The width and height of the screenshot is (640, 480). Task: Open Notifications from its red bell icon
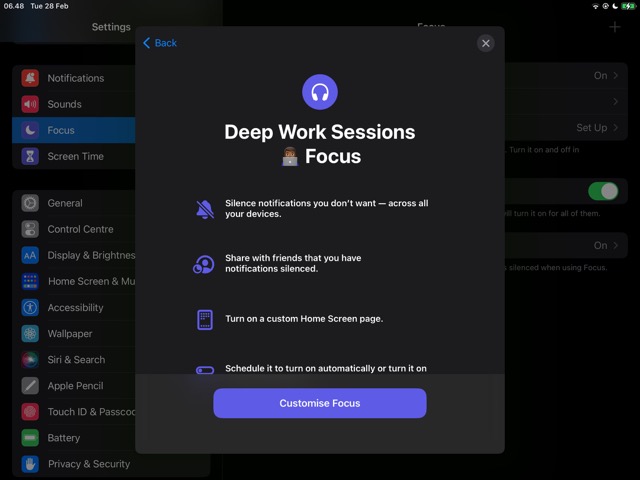point(30,78)
